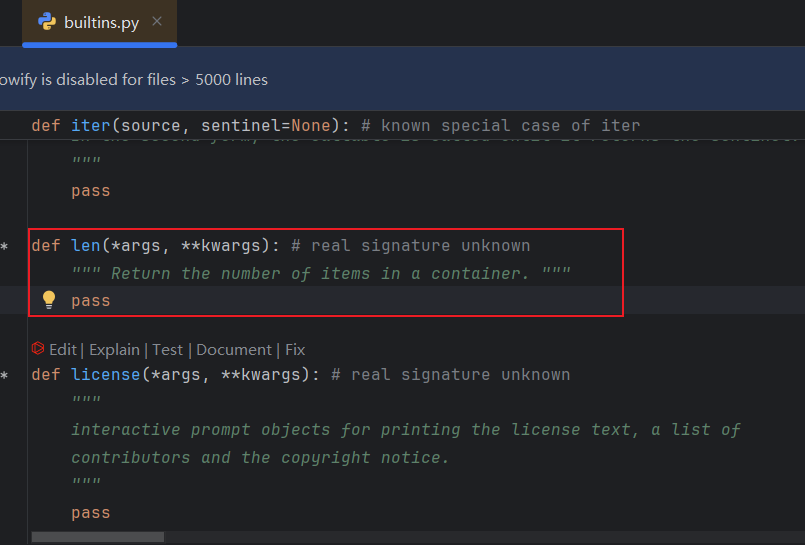The height and width of the screenshot is (545, 805).
Task: Click 'sentinel=None' parameter in iter signature
Action: click(266, 126)
